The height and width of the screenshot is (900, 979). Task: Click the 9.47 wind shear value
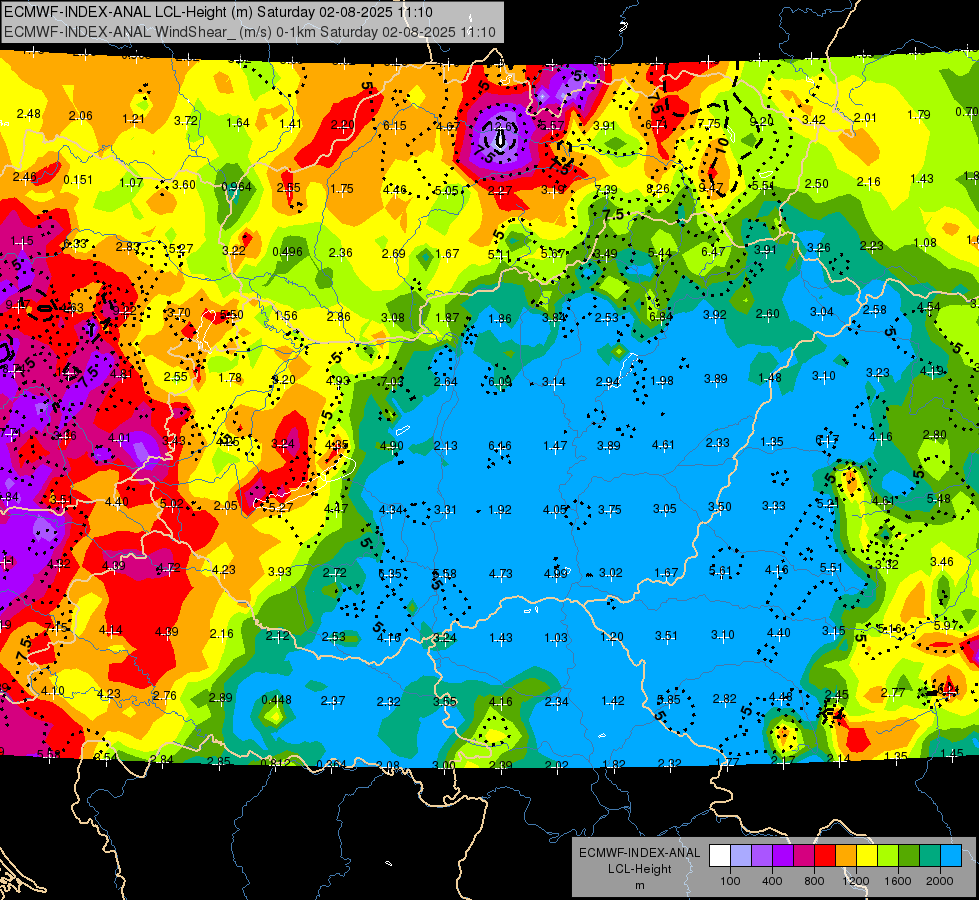pyautogui.click(x=711, y=187)
